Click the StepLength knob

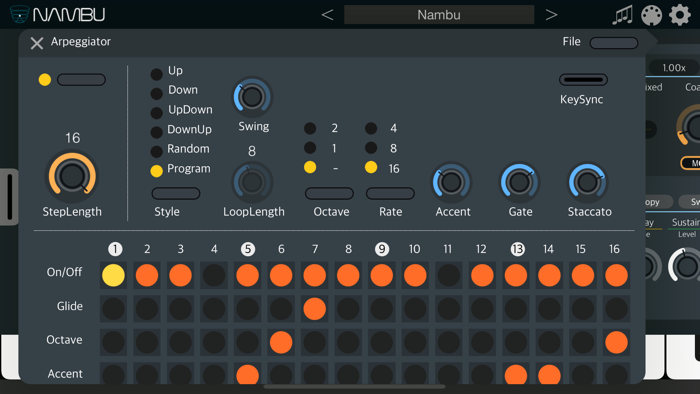pos(72,176)
